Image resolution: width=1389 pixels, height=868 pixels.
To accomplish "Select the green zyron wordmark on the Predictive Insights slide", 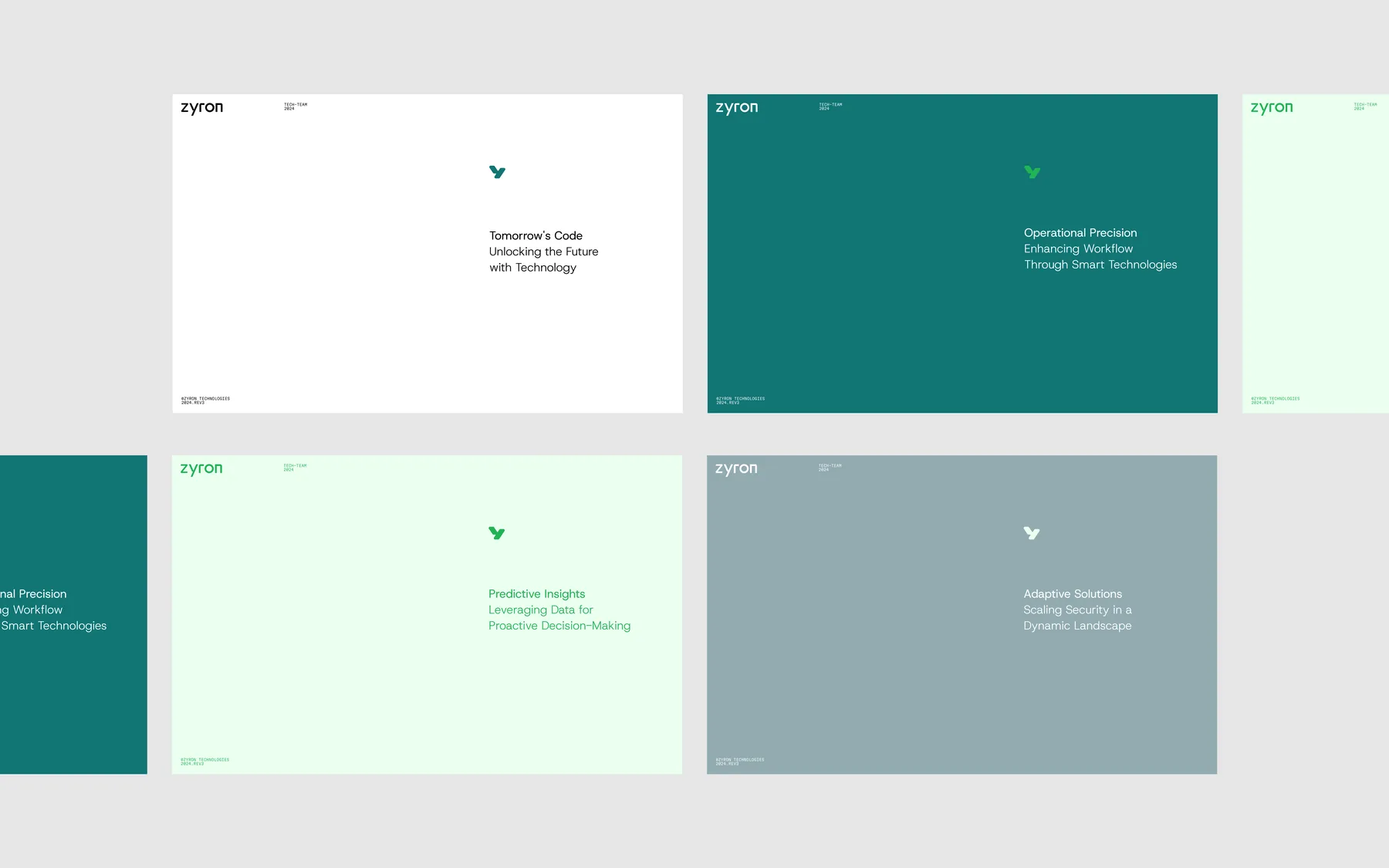I will 201,469.
